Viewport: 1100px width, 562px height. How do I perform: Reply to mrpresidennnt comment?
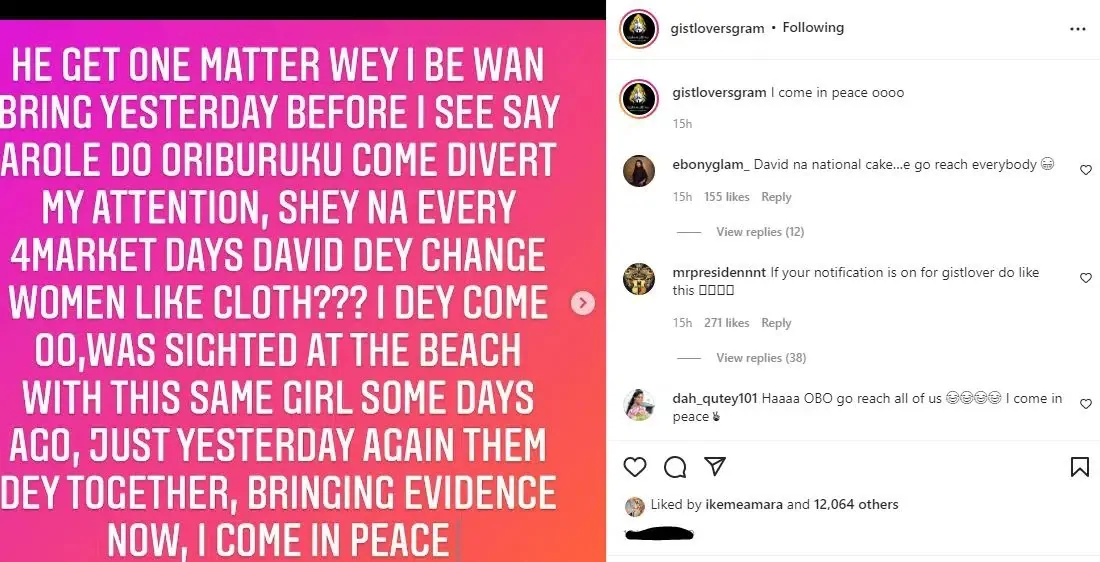tap(776, 323)
